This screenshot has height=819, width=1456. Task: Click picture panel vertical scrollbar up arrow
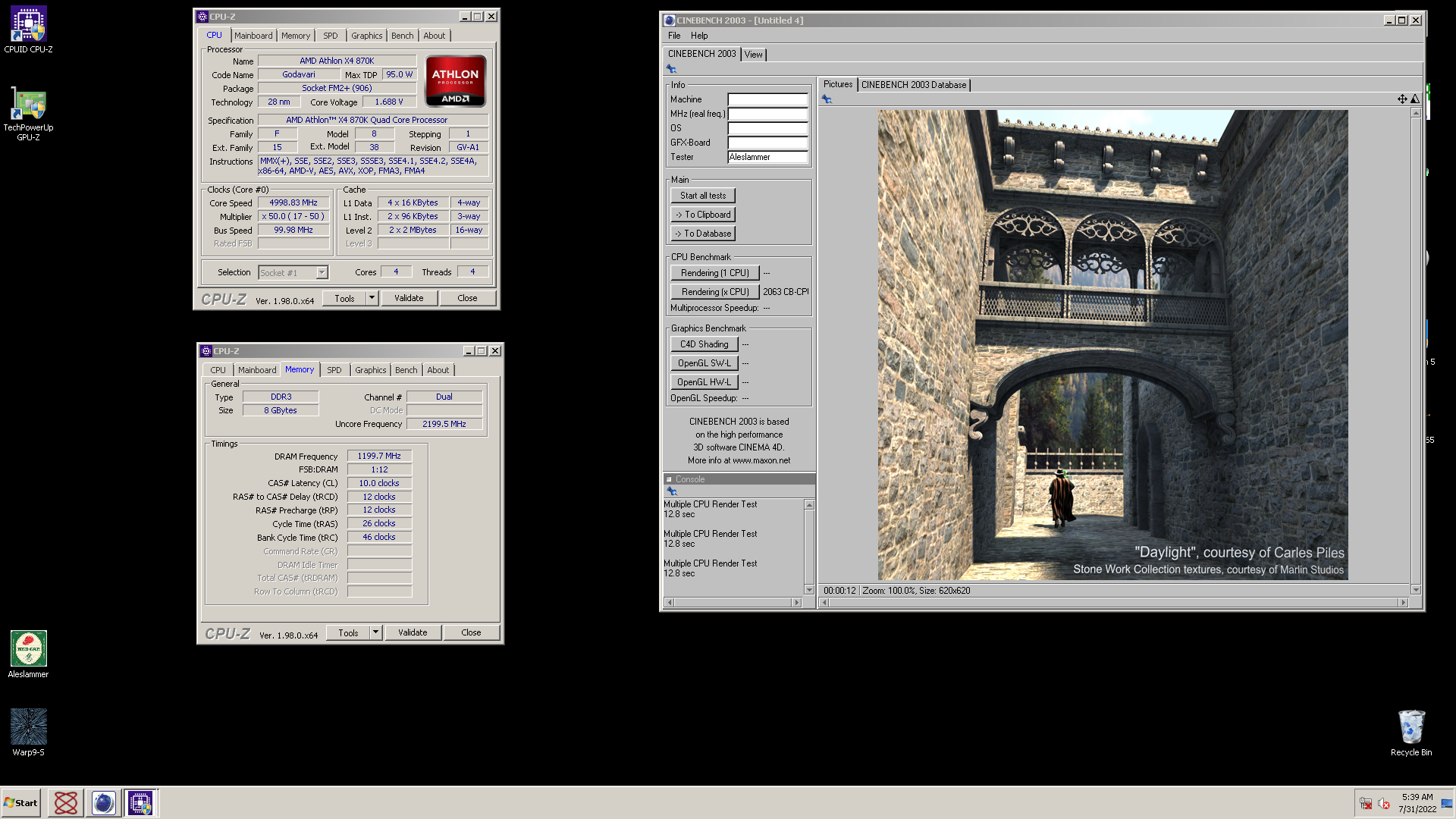coord(1416,113)
